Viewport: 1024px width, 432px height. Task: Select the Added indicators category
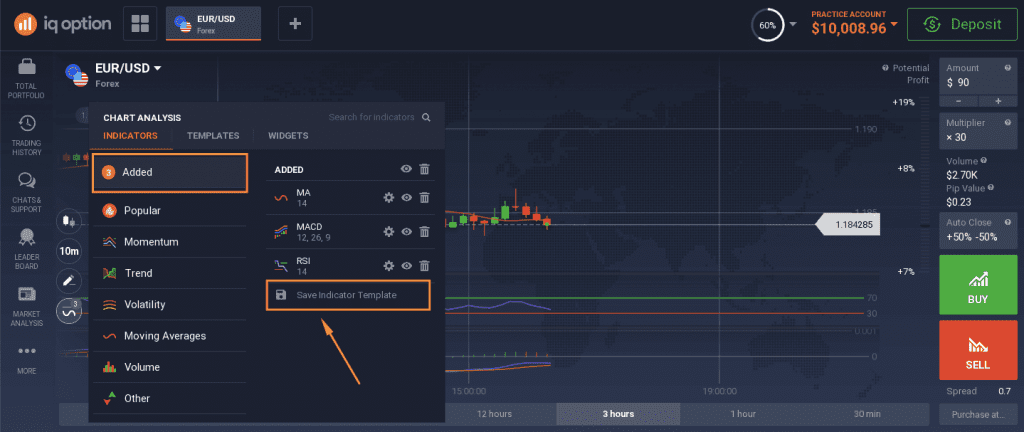tap(170, 172)
